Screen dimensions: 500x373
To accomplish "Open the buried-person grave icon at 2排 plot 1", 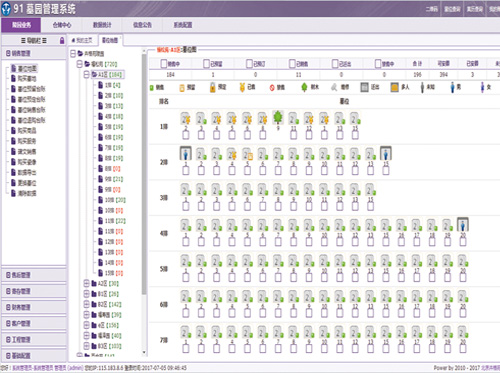I will point(186,154).
